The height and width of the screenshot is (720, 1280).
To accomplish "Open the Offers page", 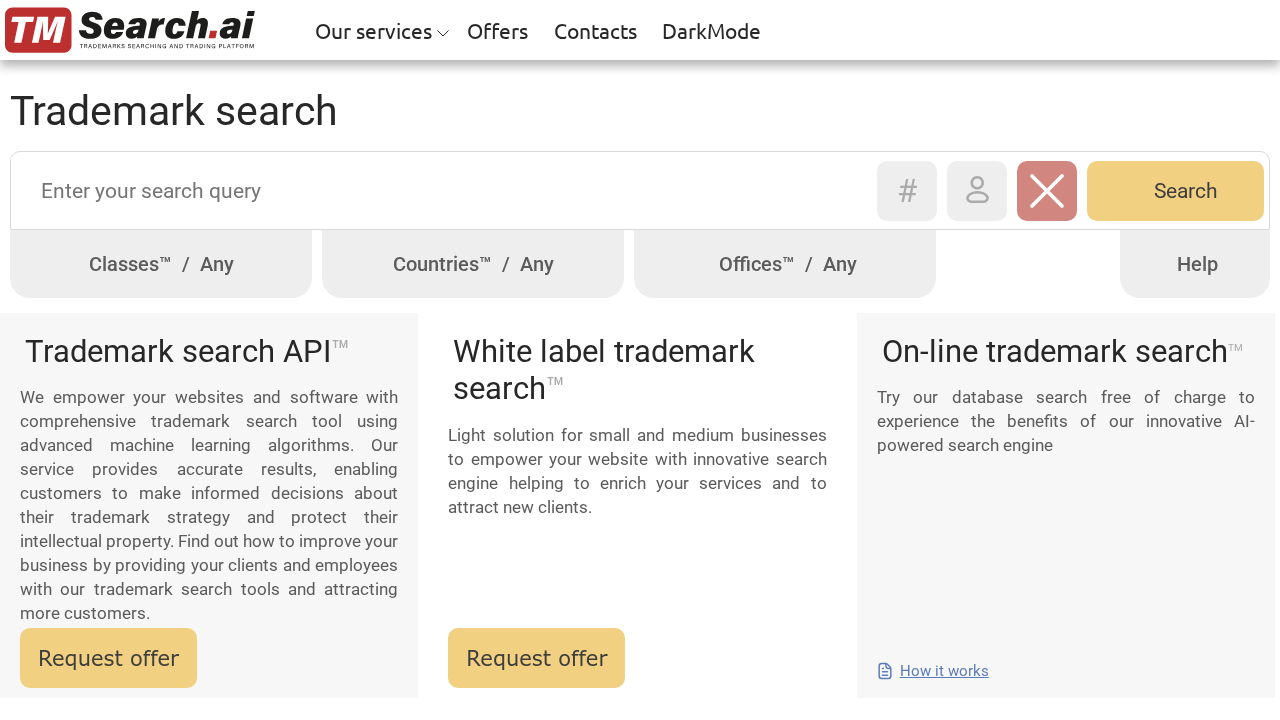I will pyautogui.click(x=497, y=29).
